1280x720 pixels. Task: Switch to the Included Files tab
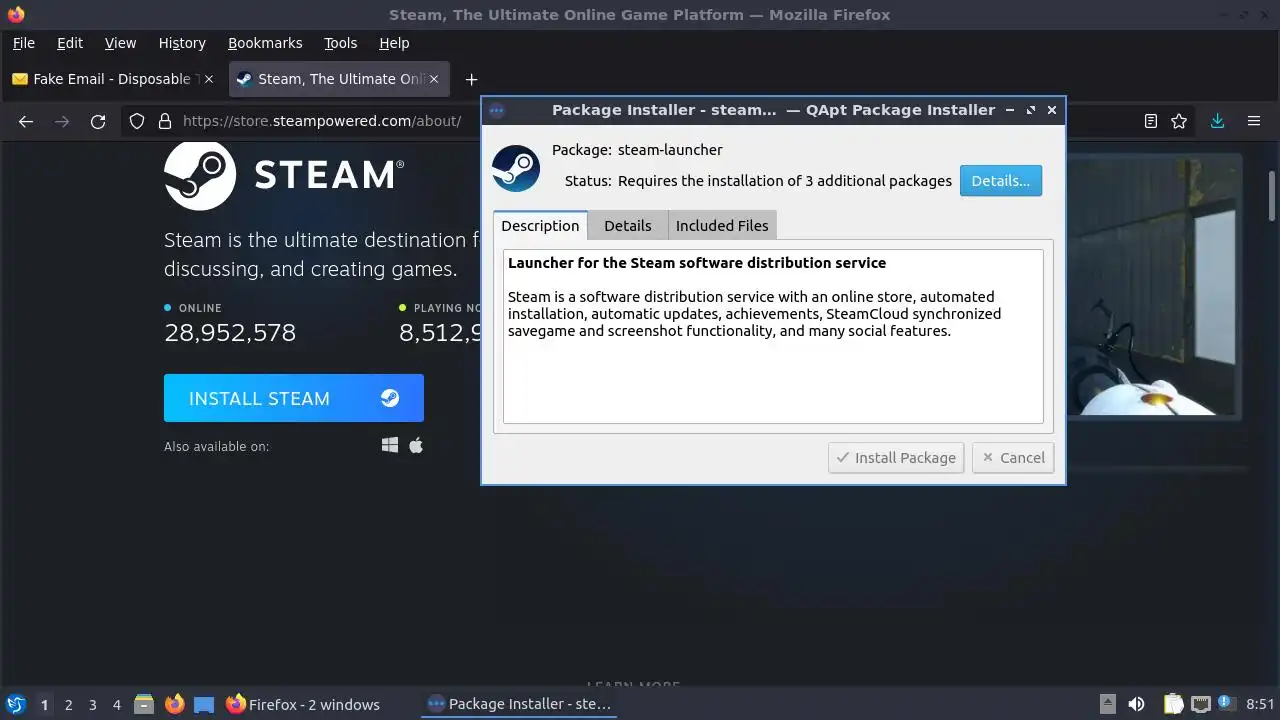click(x=722, y=225)
